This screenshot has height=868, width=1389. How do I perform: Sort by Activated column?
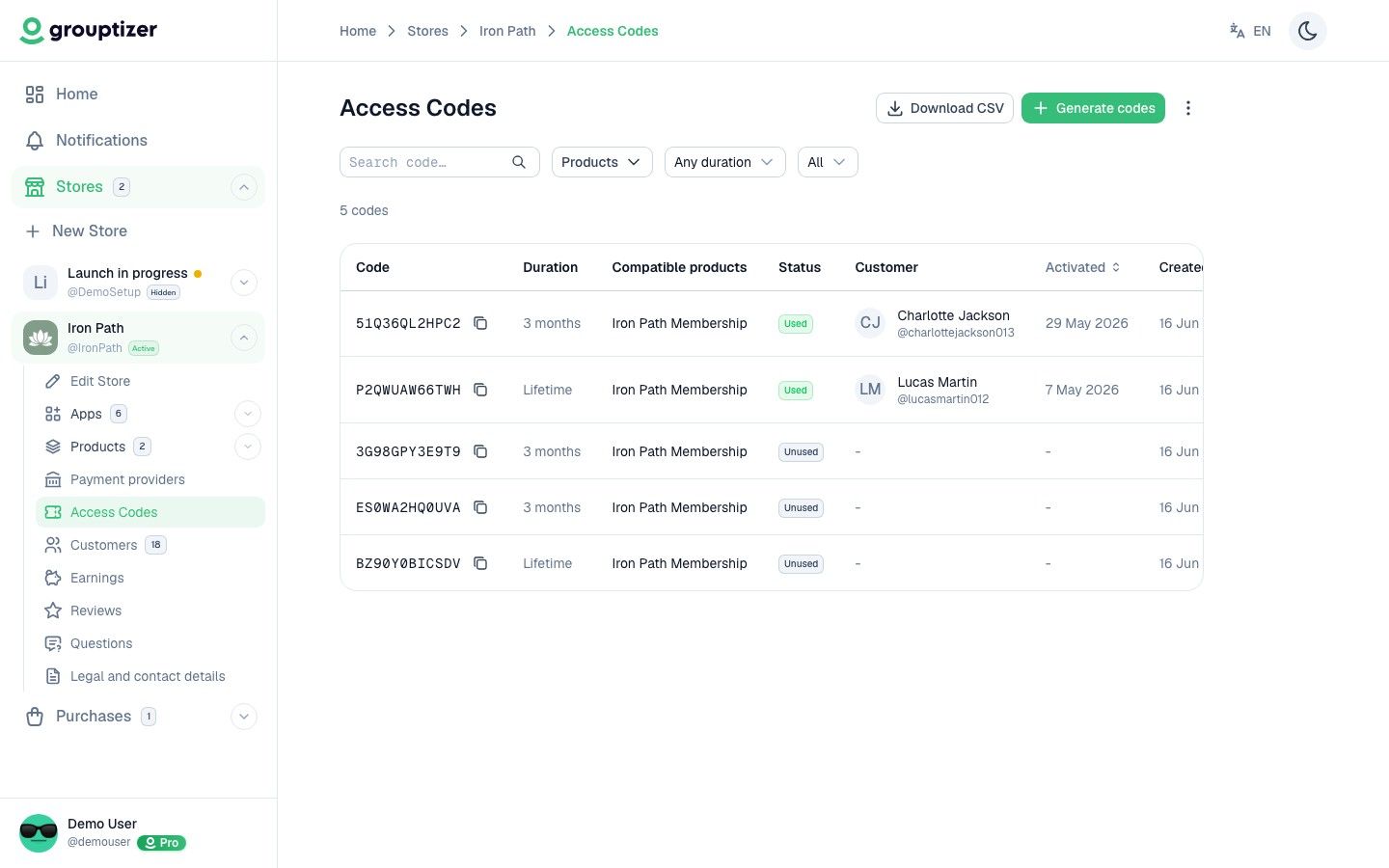tap(1082, 267)
